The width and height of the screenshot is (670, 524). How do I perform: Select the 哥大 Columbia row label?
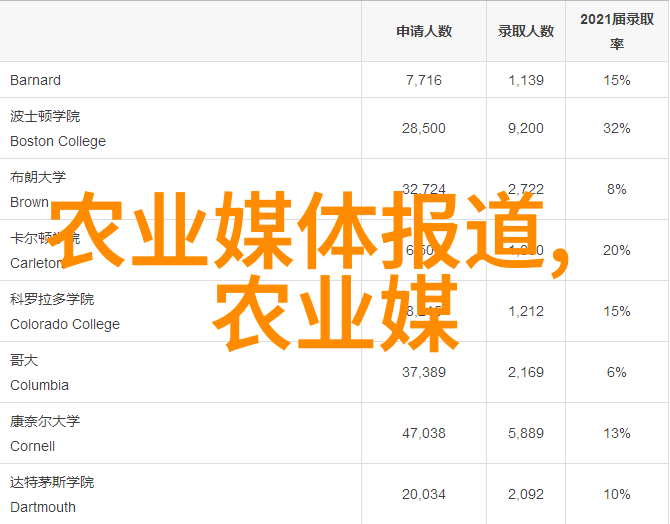pos(39,373)
